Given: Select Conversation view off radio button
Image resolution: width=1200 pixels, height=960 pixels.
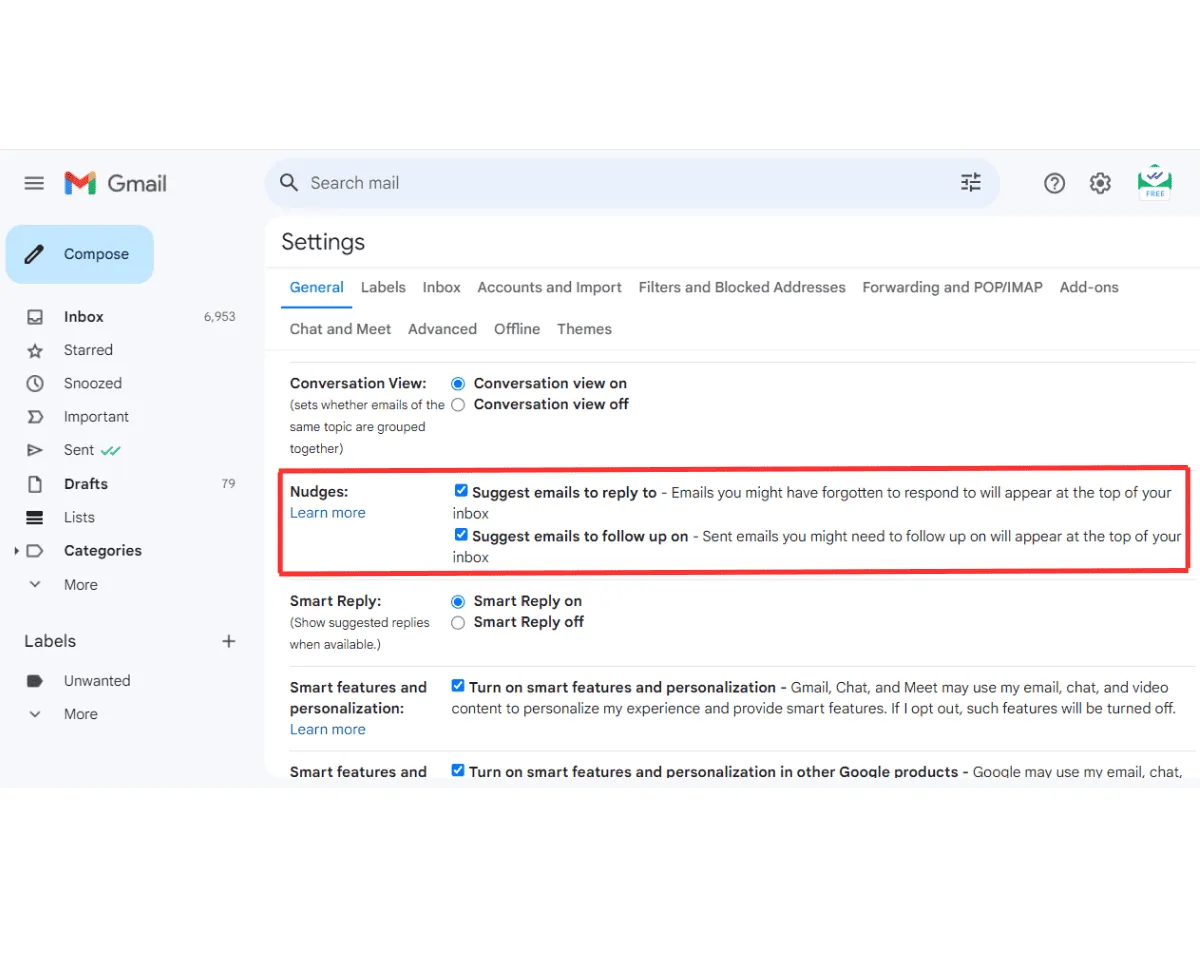Looking at the screenshot, I should (x=458, y=404).
